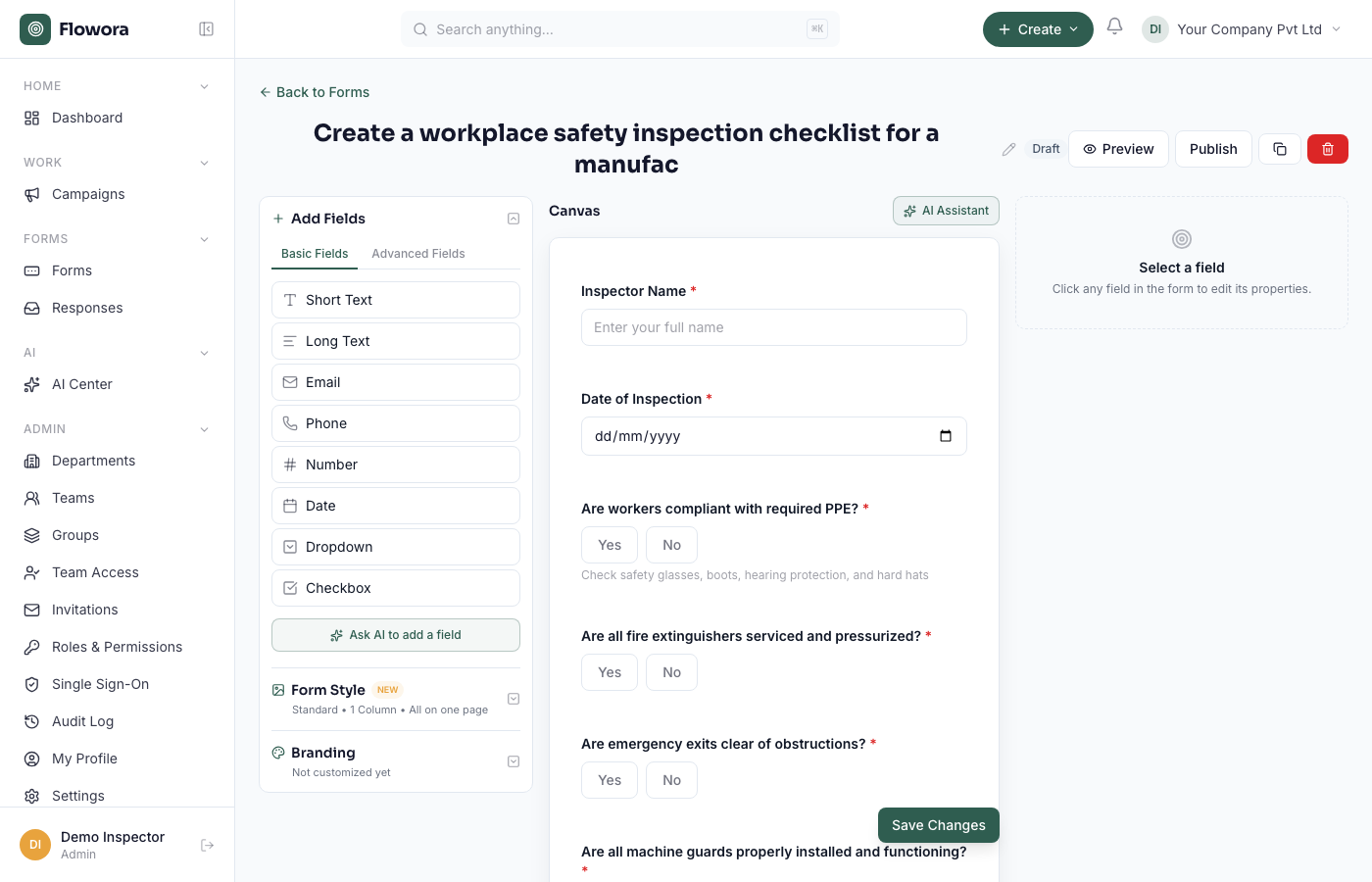
Task: Click the Inspector Name input field
Action: [774, 327]
